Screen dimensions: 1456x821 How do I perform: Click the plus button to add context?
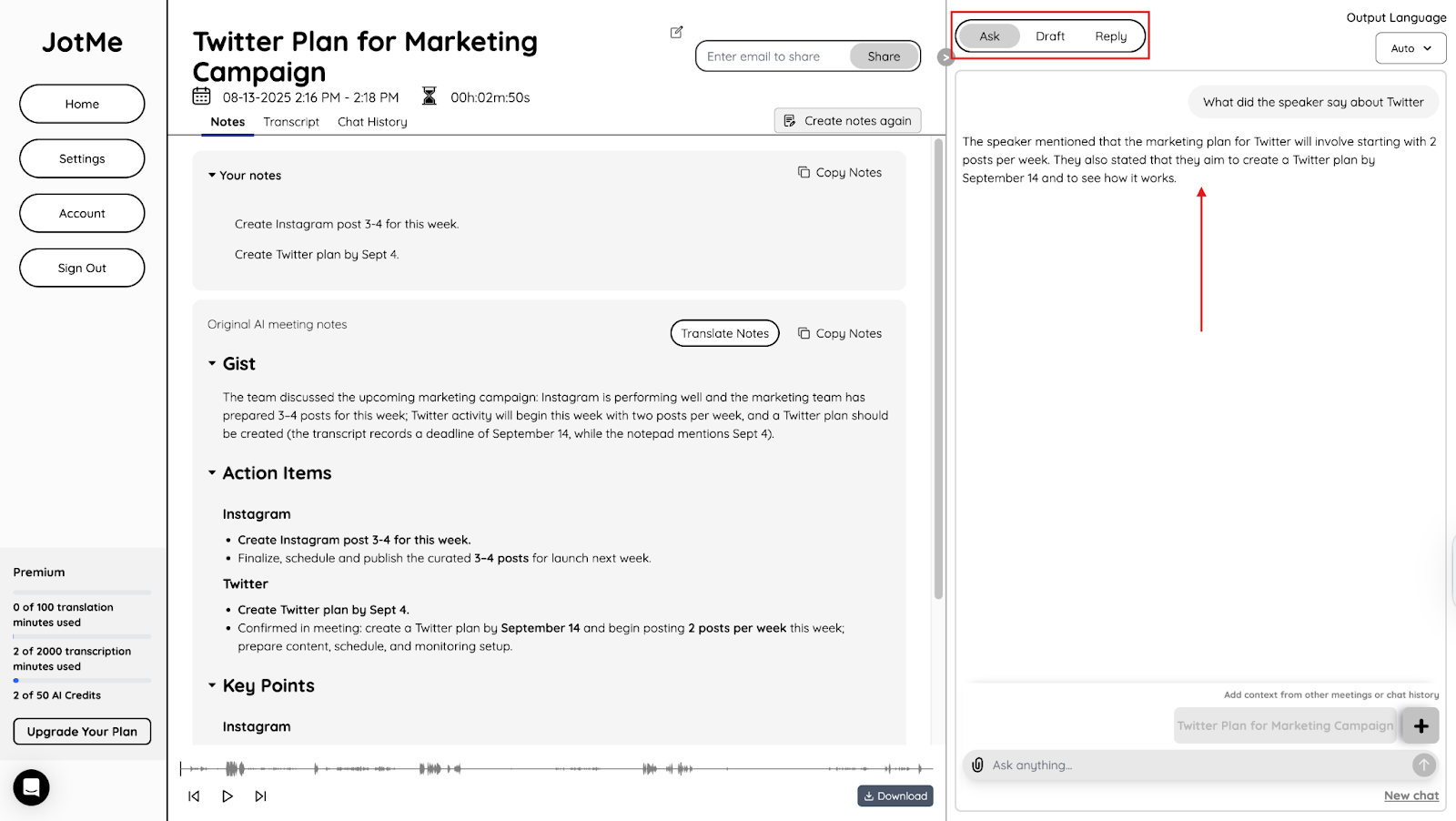tap(1421, 725)
